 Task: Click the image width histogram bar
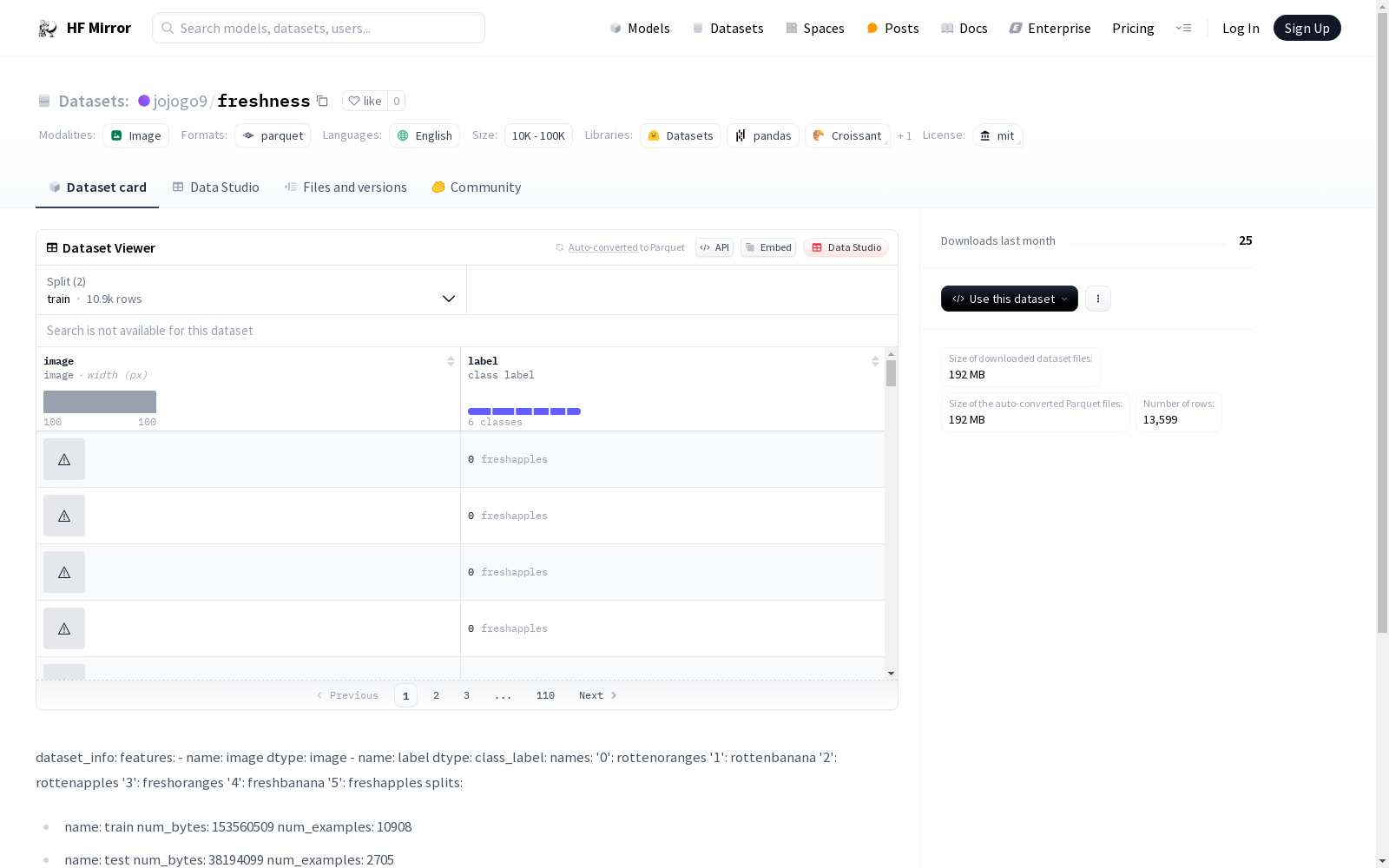coord(100,402)
